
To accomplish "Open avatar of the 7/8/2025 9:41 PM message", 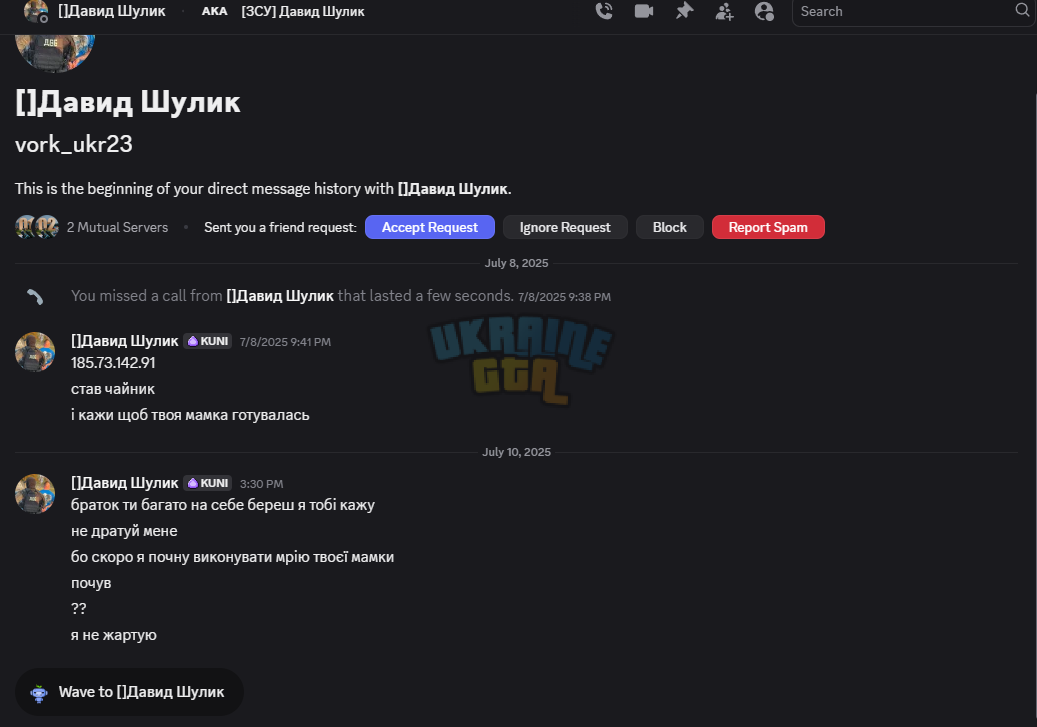I will (x=35, y=351).
